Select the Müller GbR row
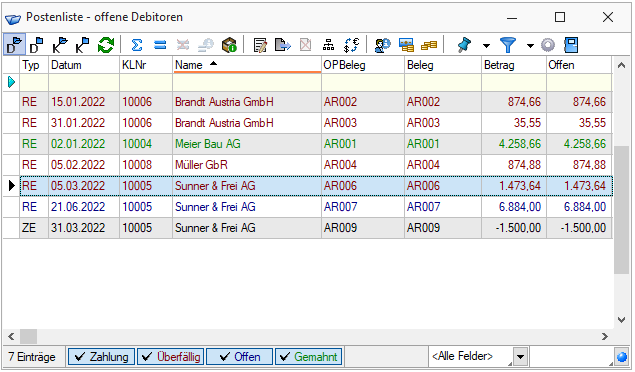This screenshot has width=635, height=372. (315, 165)
